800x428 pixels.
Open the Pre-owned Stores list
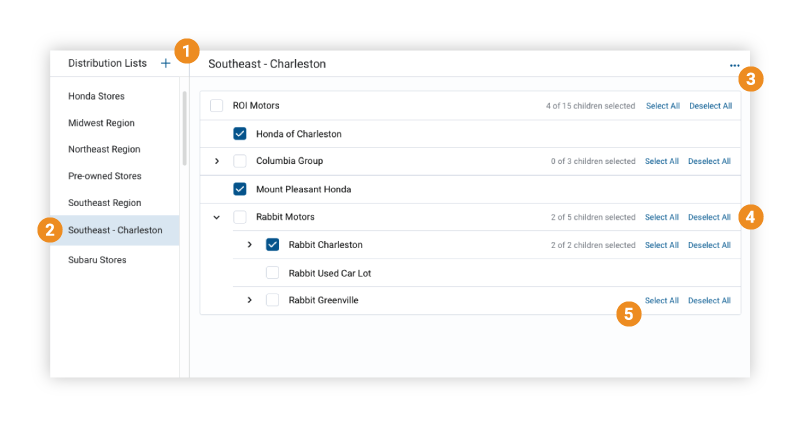tap(105, 176)
